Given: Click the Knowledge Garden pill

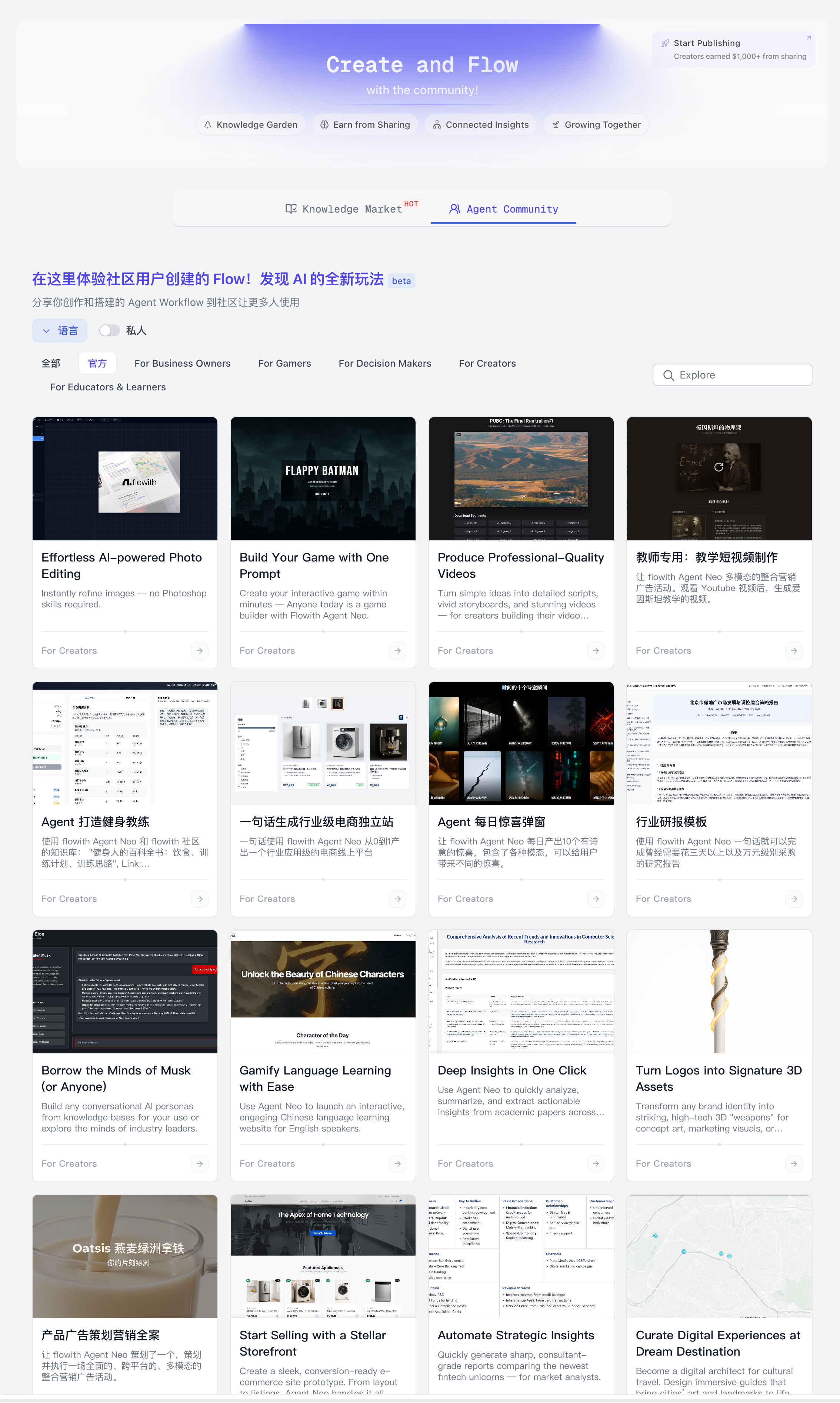Looking at the screenshot, I should point(251,124).
